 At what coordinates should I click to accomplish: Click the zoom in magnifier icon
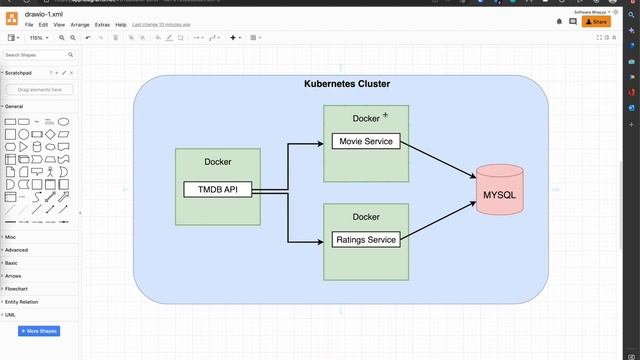62,38
